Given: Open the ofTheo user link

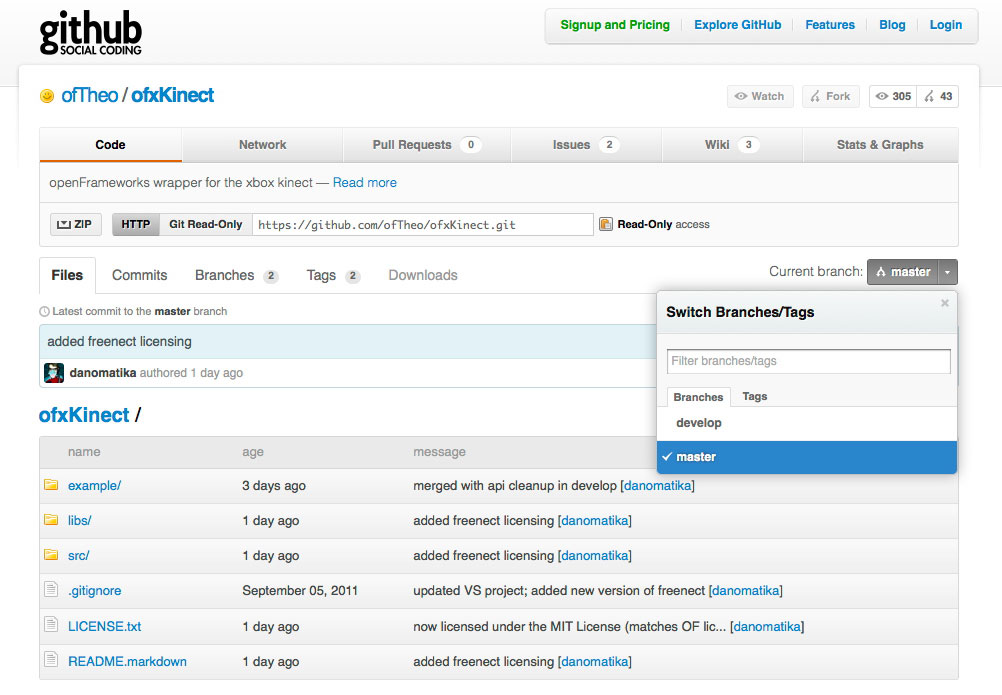Looking at the screenshot, I should click(89, 96).
